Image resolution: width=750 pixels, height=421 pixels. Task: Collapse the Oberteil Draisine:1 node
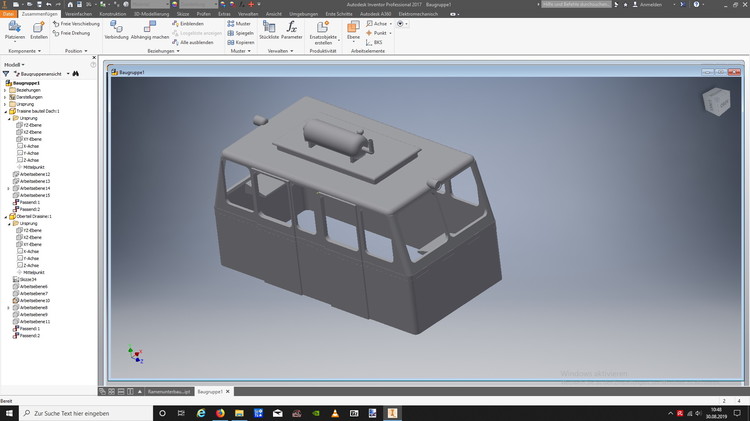coord(5,216)
